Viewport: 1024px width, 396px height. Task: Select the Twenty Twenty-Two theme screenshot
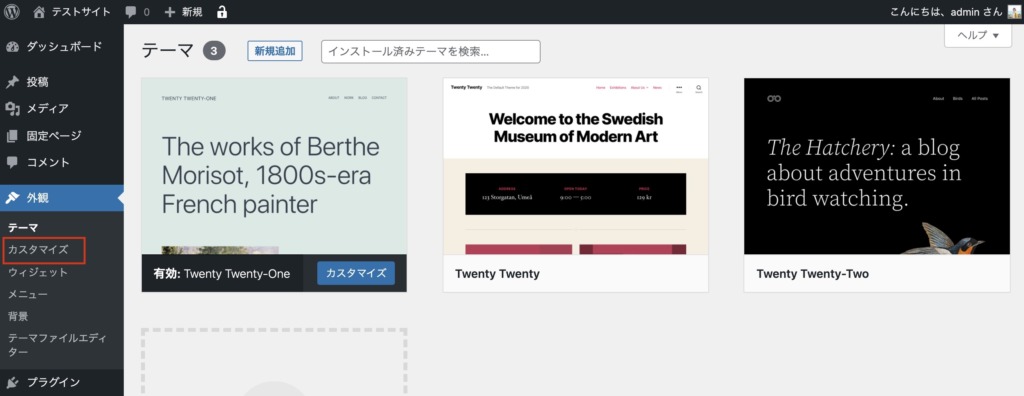tap(877, 166)
